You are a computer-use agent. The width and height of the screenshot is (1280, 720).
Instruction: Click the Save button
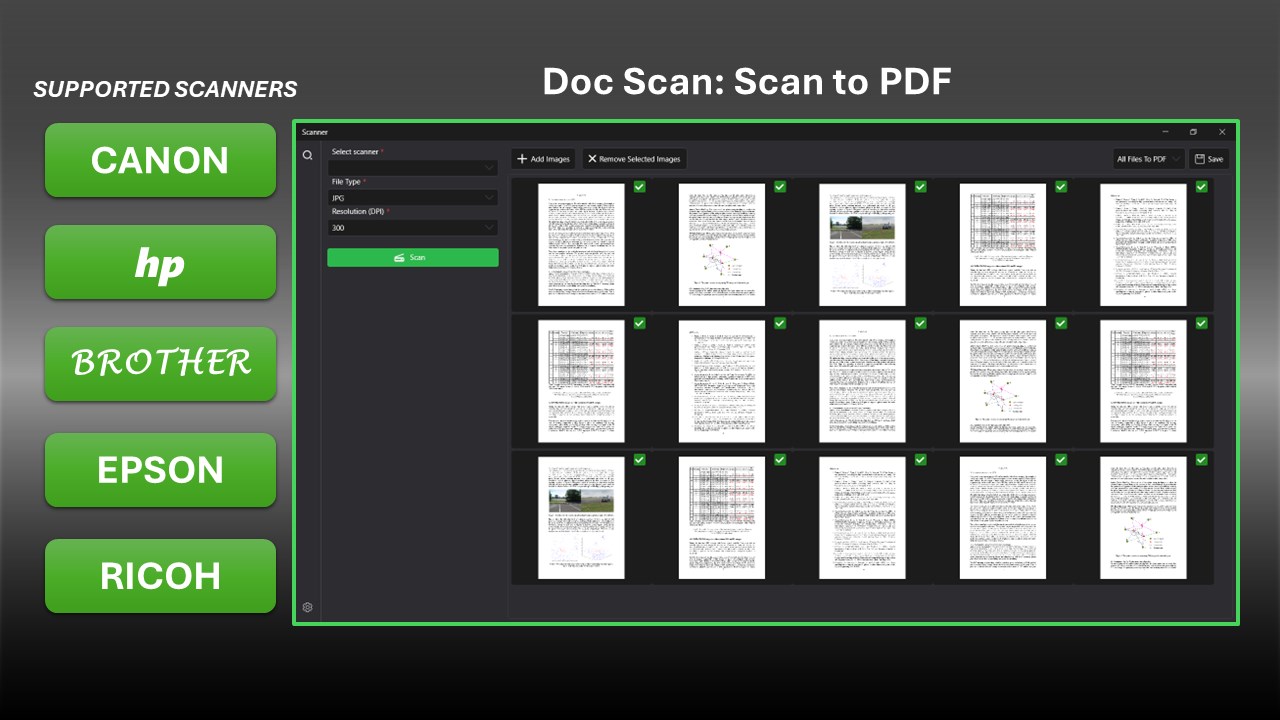[x=1209, y=159]
